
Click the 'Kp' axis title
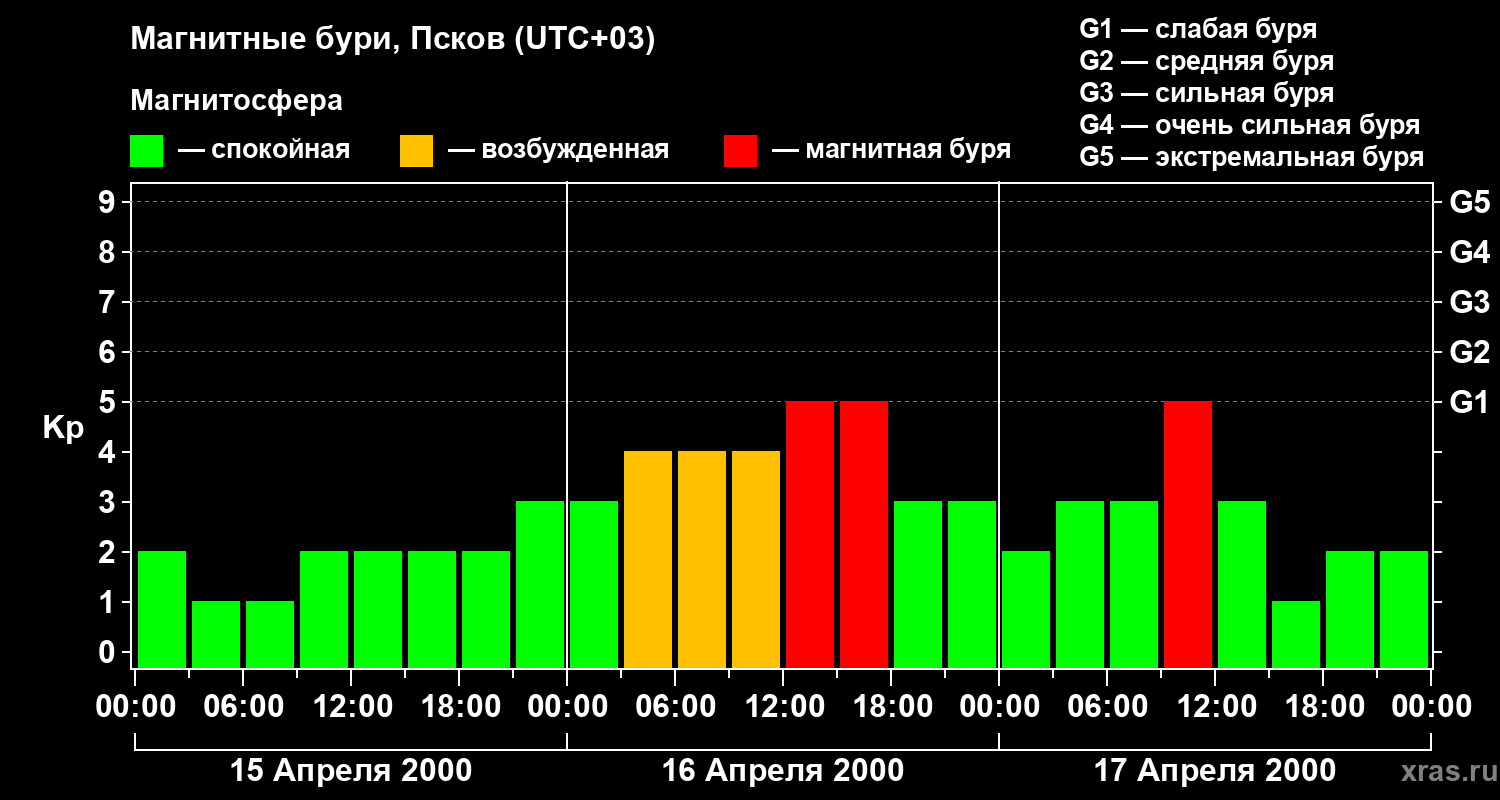(x=63, y=427)
